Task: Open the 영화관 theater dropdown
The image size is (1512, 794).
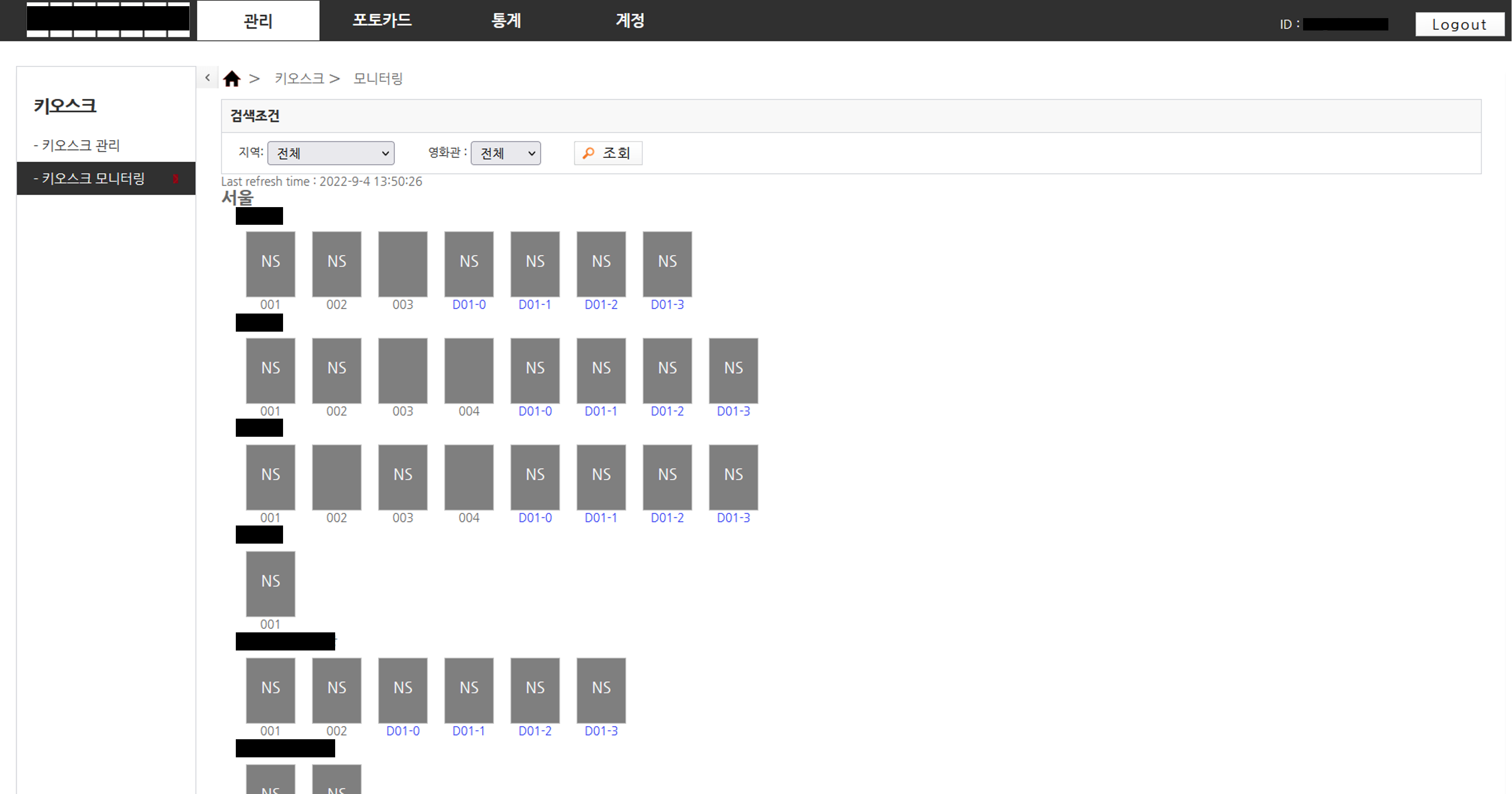Action: point(505,153)
